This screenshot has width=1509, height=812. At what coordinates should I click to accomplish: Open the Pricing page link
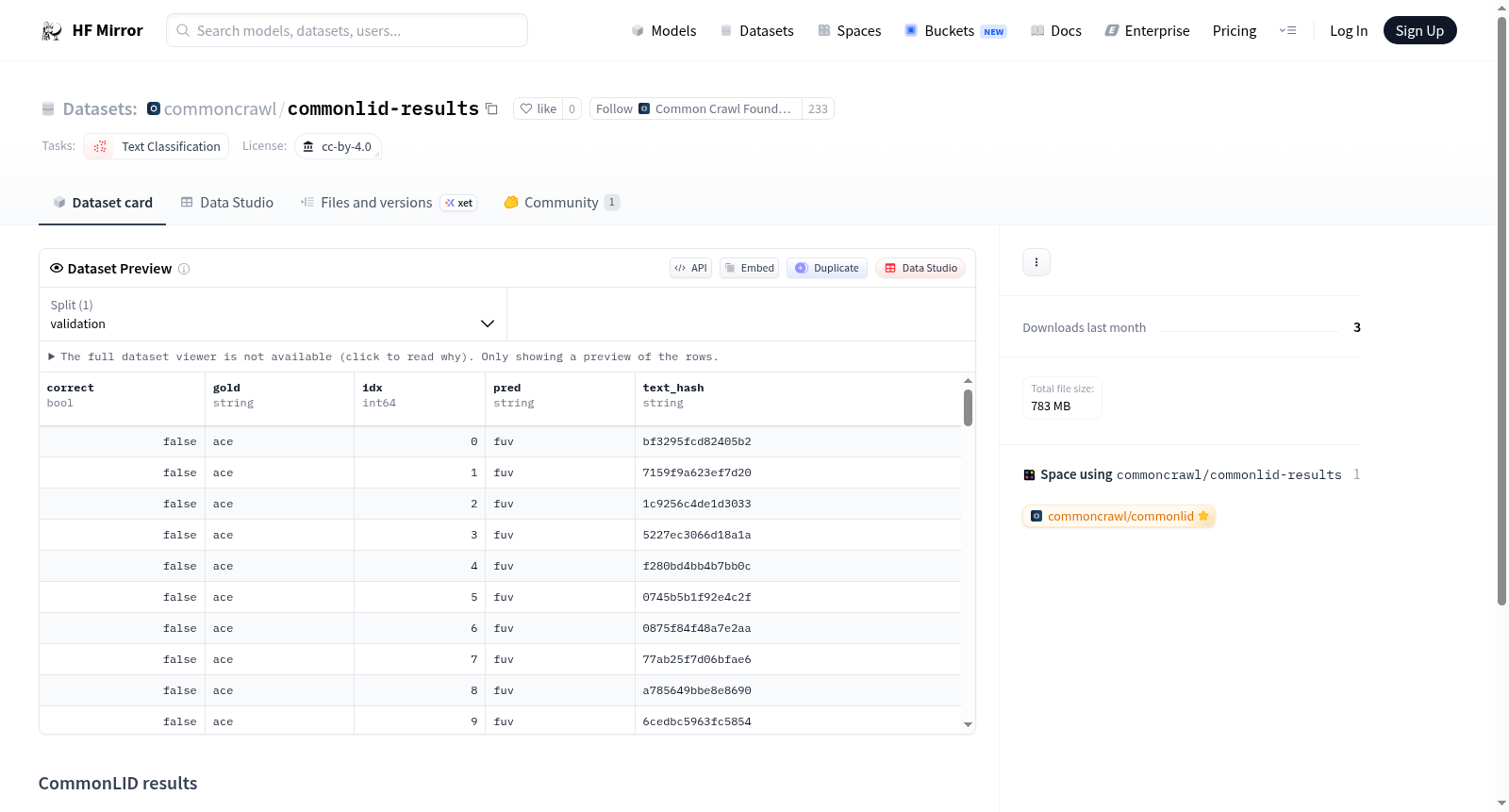[1235, 31]
